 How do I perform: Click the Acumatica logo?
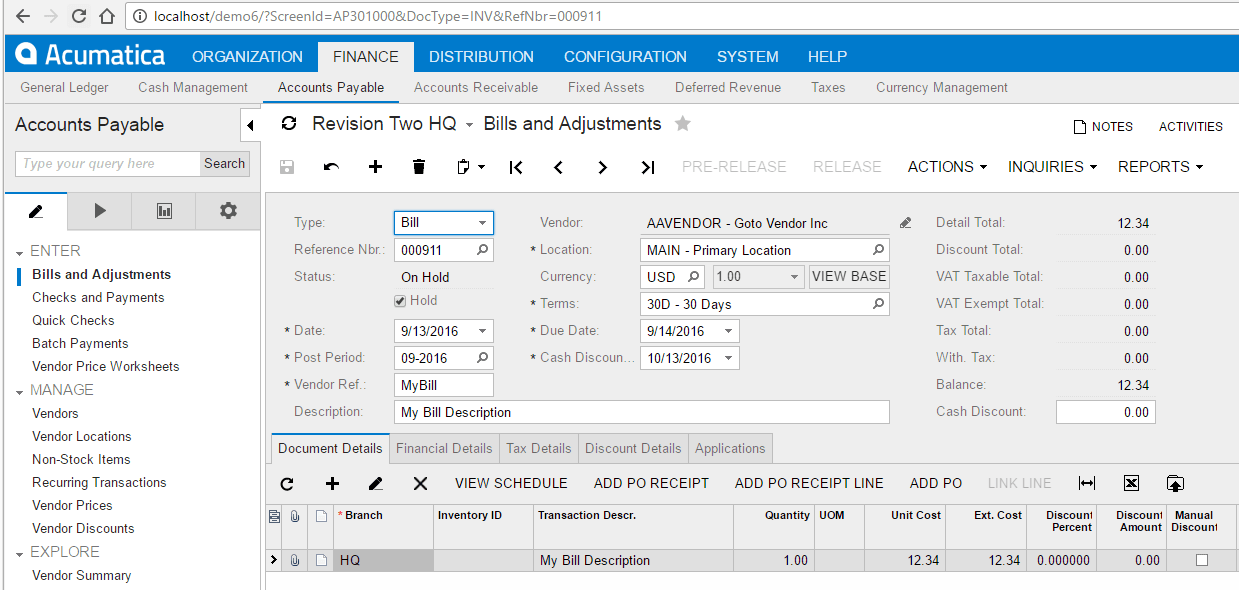click(90, 55)
